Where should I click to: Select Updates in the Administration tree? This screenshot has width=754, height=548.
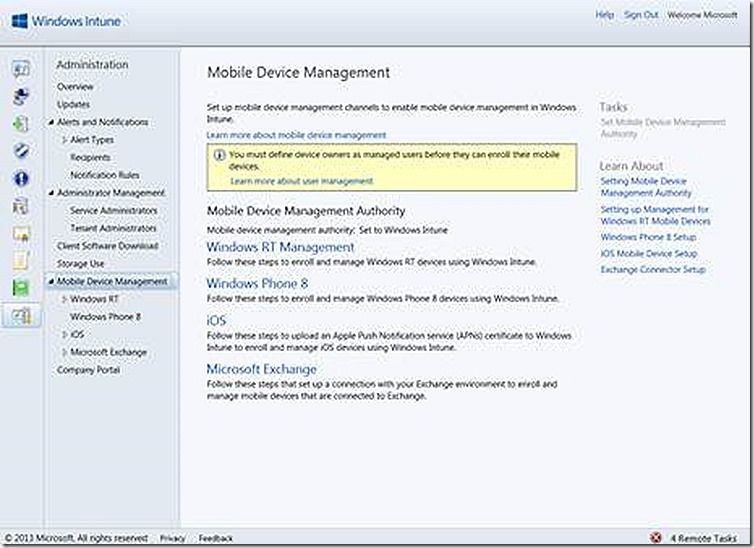pyautogui.click(x=73, y=104)
